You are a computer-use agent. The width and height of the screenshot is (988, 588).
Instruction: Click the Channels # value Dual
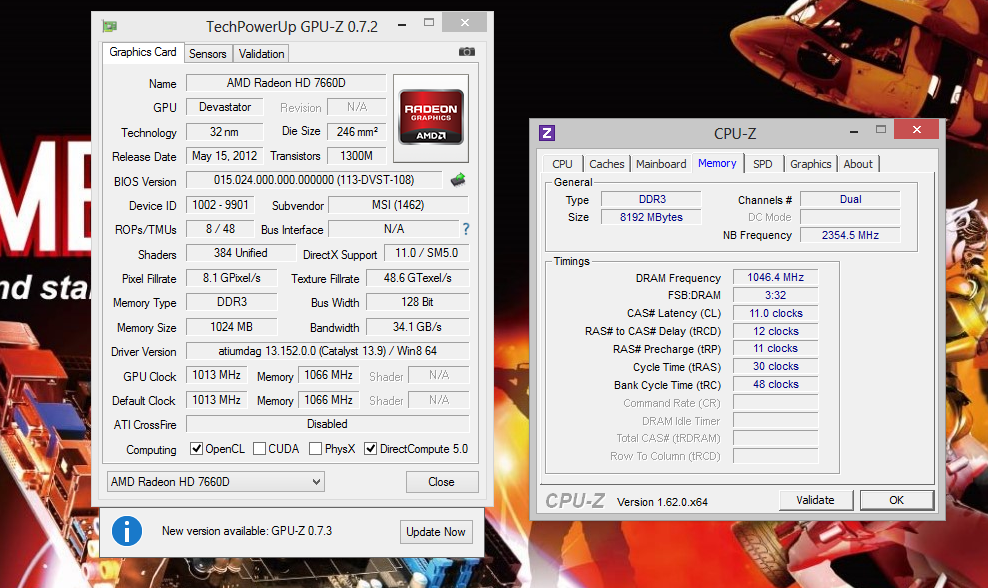click(850, 199)
